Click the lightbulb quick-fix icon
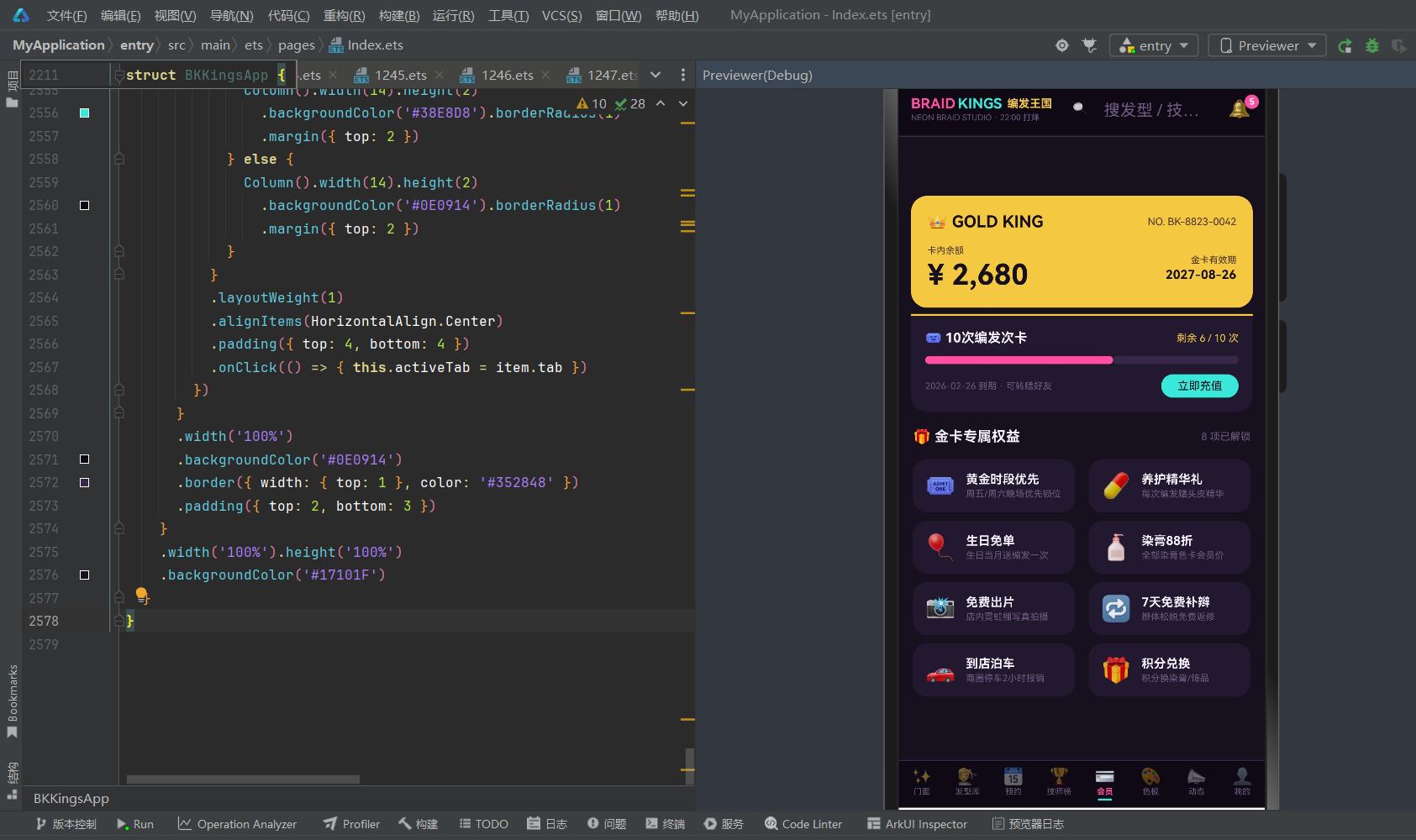Screen dimensions: 1416x840 (x=142, y=596)
